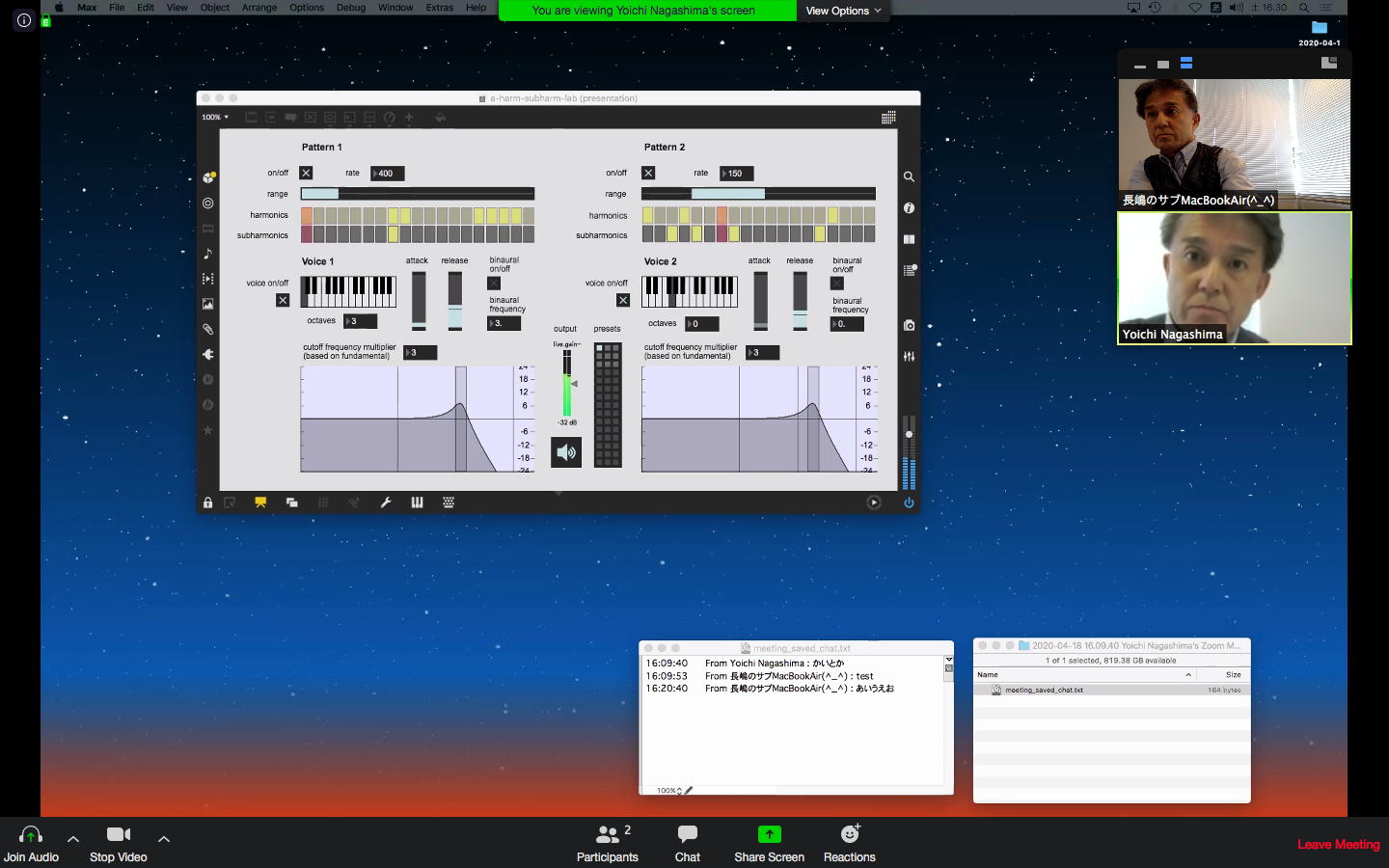The width and height of the screenshot is (1389, 868).
Task: Open the View Options dropdown
Action: click(x=843, y=11)
